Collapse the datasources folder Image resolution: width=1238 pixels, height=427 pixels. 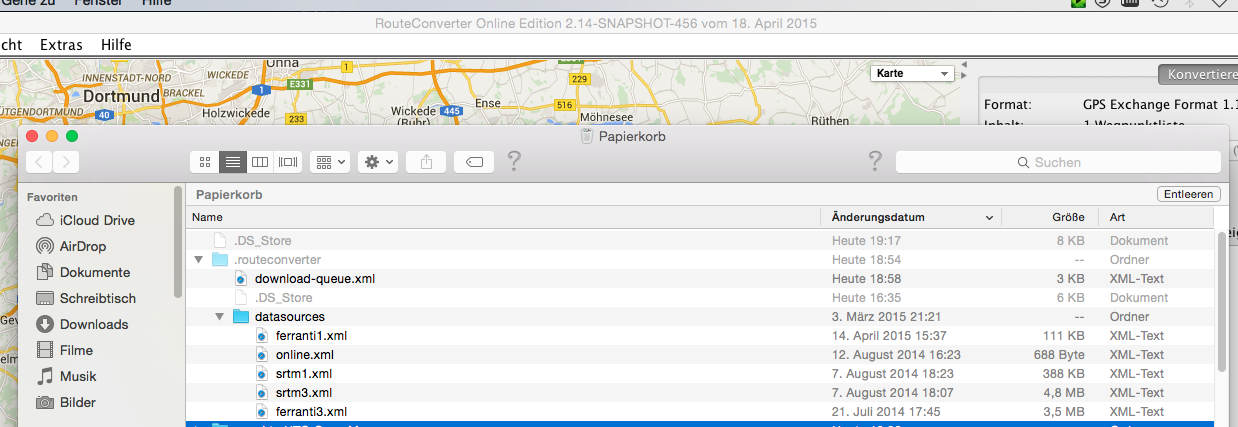[219, 317]
